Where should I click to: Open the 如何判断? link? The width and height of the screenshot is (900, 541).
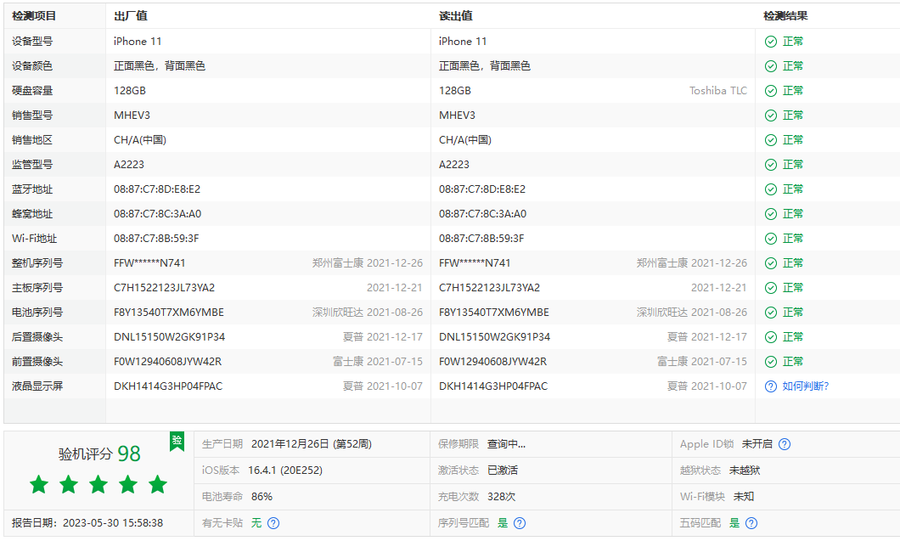point(805,386)
